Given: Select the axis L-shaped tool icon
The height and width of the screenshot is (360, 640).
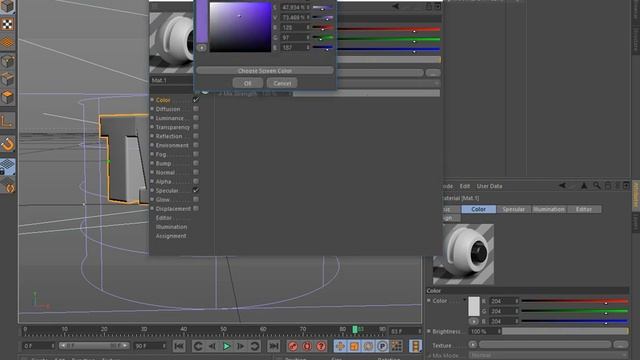Looking at the screenshot, I should [7, 121].
